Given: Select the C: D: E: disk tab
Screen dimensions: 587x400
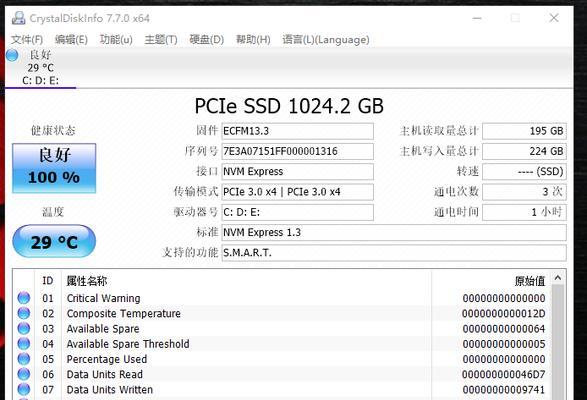Looking at the screenshot, I should 40,68.
